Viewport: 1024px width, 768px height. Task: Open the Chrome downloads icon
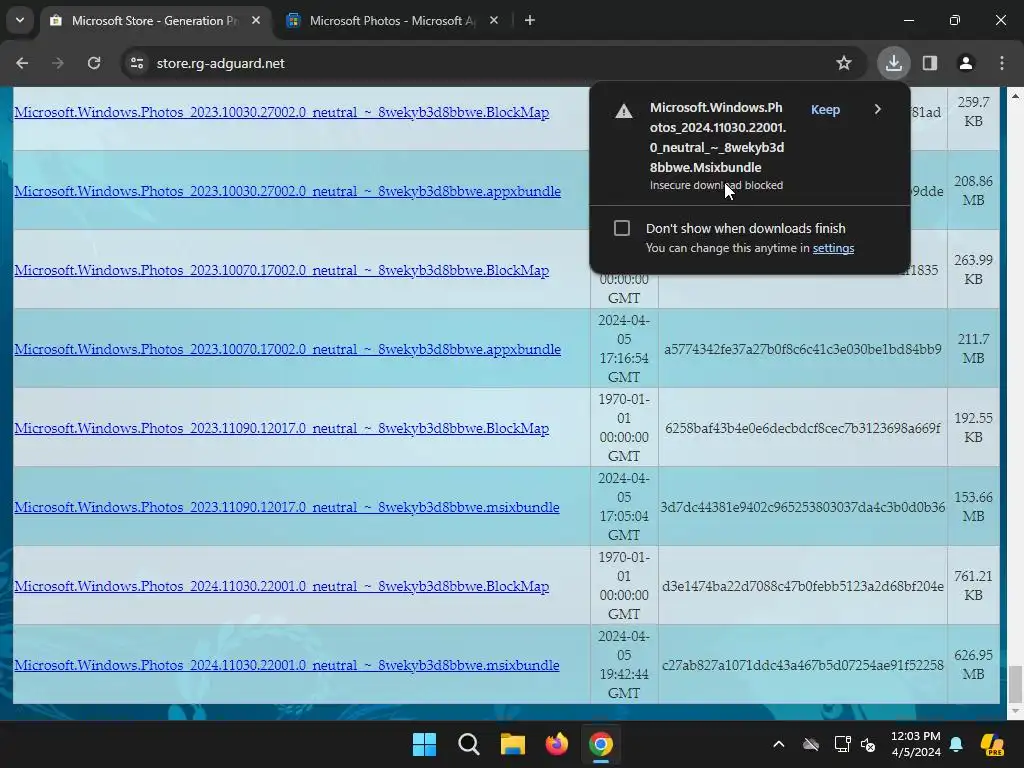coord(894,63)
